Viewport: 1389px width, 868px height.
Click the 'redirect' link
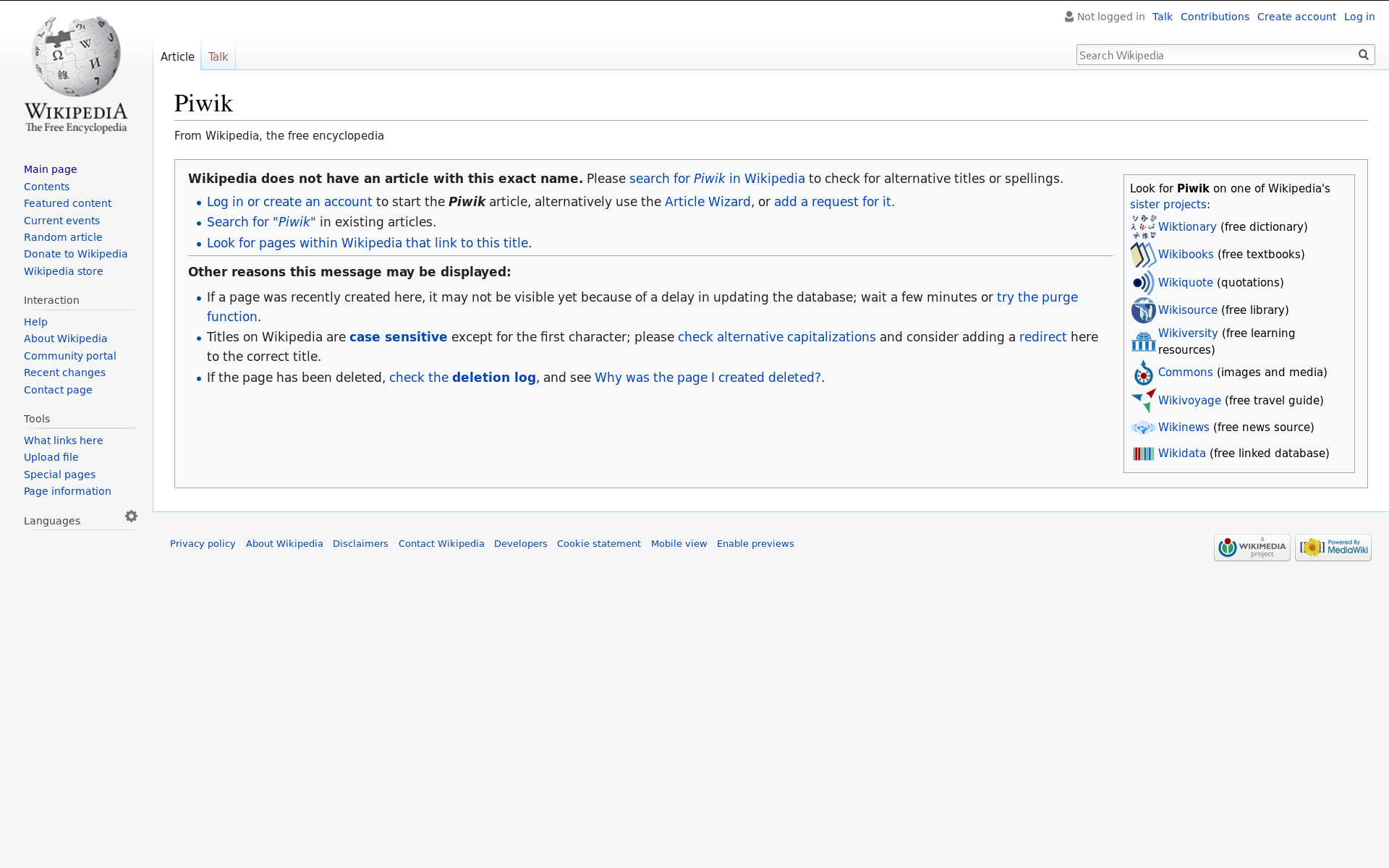tap(1042, 337)
